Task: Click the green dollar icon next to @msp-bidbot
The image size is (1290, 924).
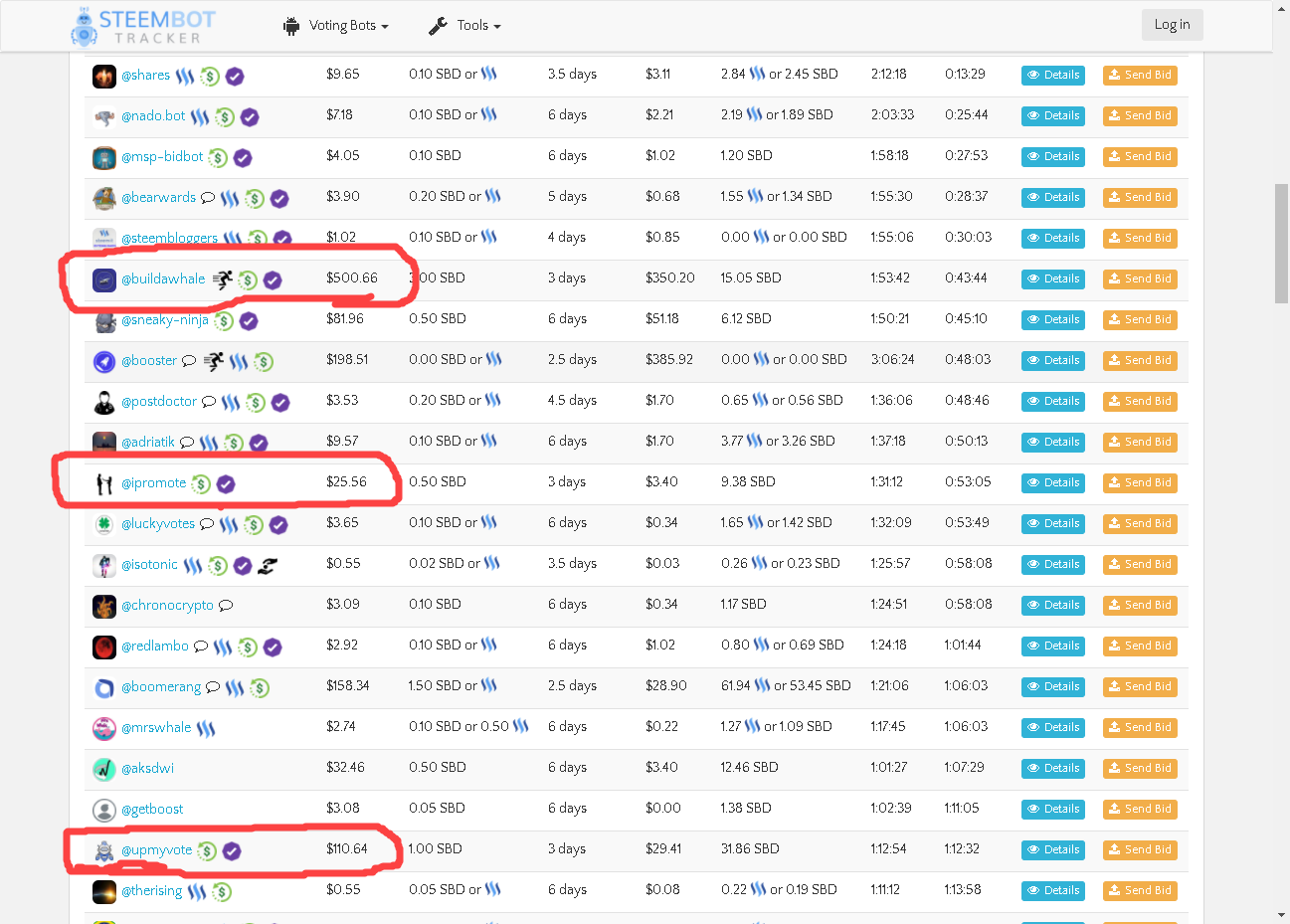Action: pyautogui.click(x=218, y=158)
